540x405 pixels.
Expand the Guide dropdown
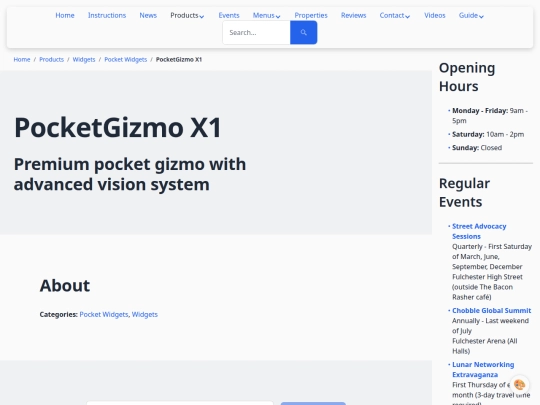(x=471, y=15)
